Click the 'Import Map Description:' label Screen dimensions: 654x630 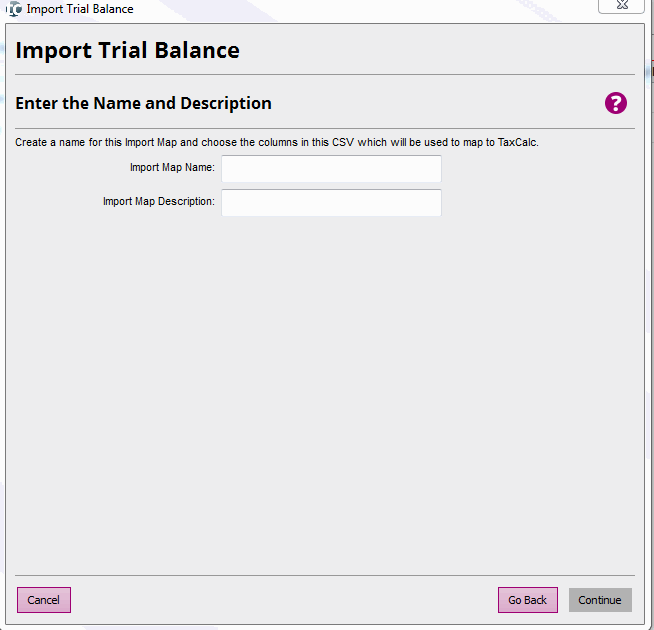(158, 202)
